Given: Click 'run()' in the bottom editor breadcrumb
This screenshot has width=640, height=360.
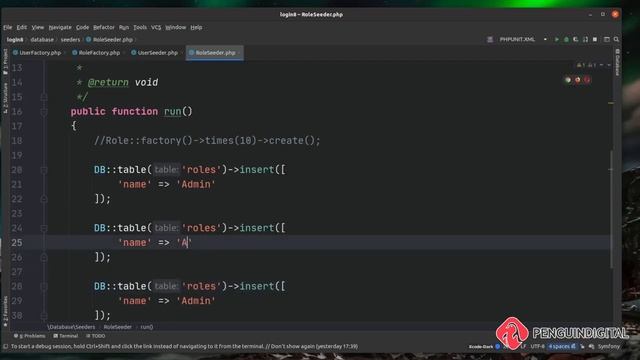Looking at the screenshot, I should pos(147,327).
